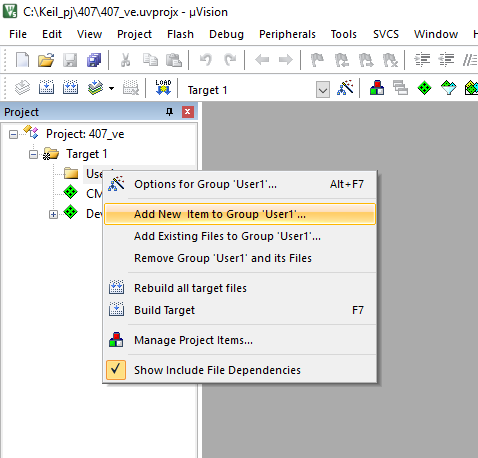
Task: Select Target 1 in project tree
Action: (x=86, y=154)
